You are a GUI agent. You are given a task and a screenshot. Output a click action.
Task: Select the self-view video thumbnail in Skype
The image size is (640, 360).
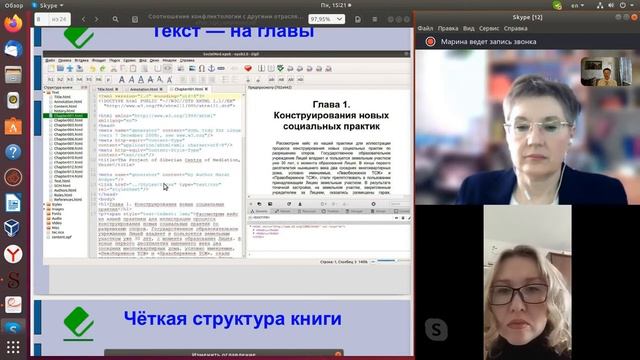tap(606, 71)
